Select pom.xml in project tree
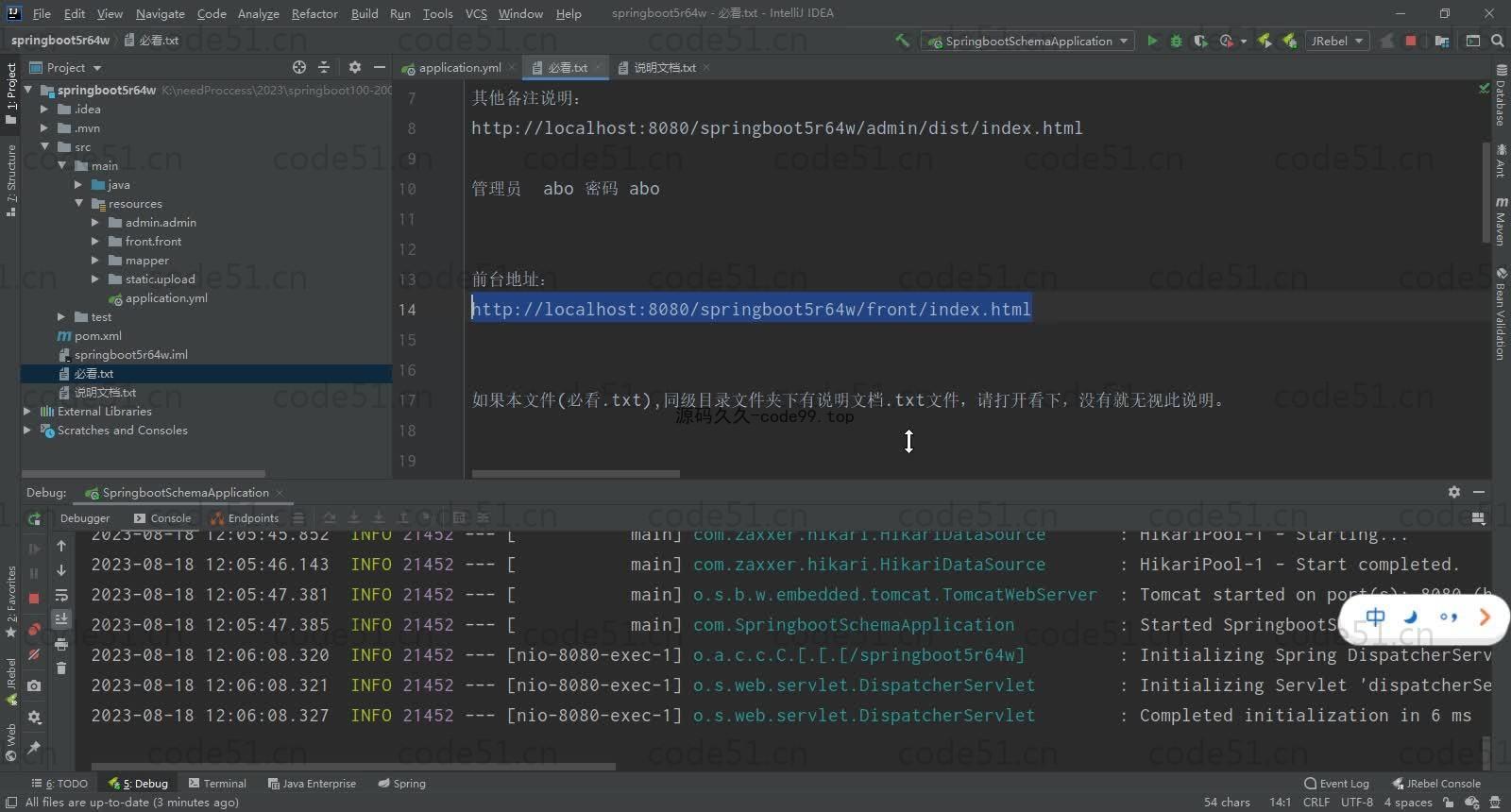This screenshot has height=812, width=1511. 98,336
